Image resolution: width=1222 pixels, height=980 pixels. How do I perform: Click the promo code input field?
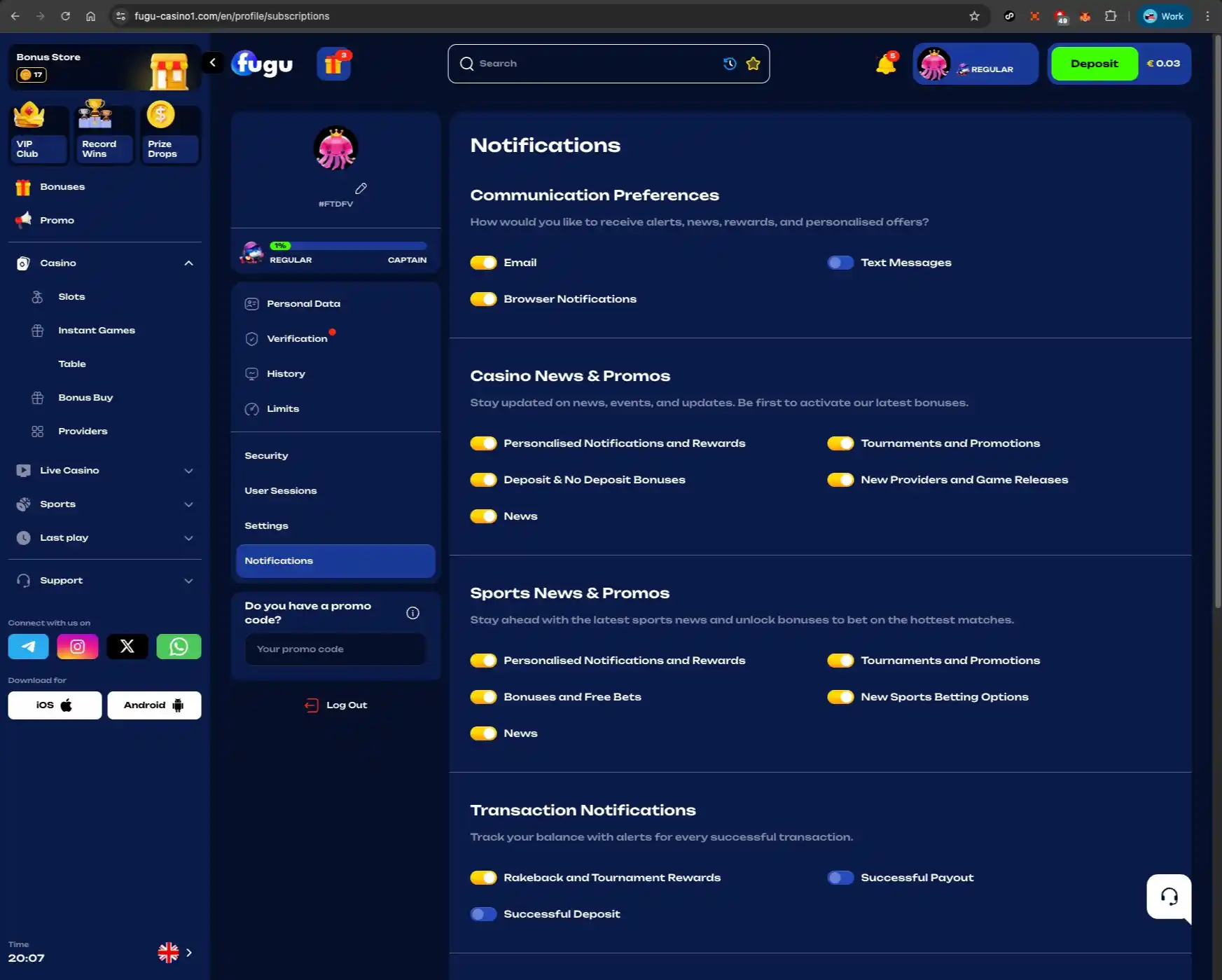tap(335, 649)
